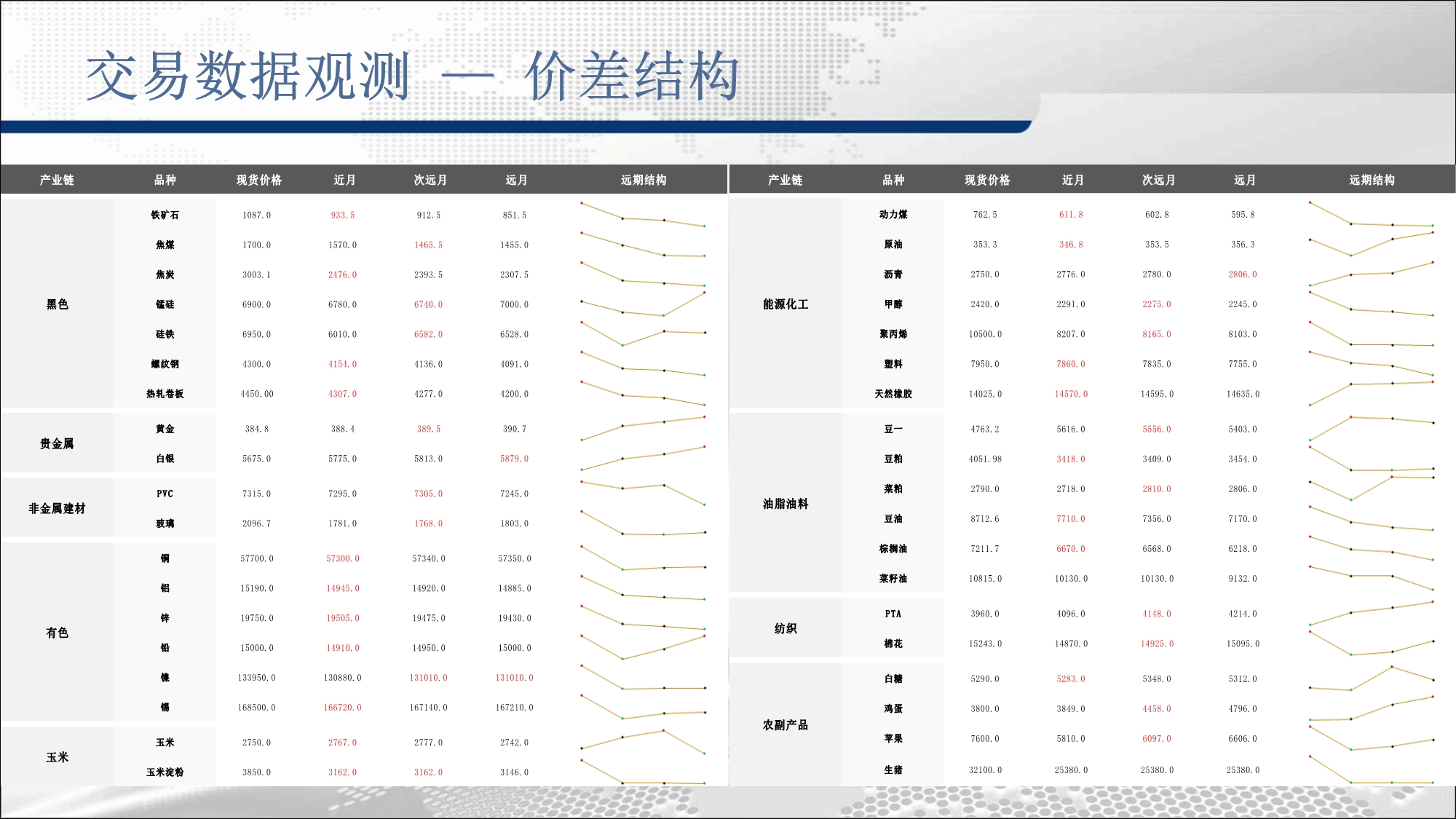Click the 天然橡胶 product name
1456x819 pixels.
[893, 394]
